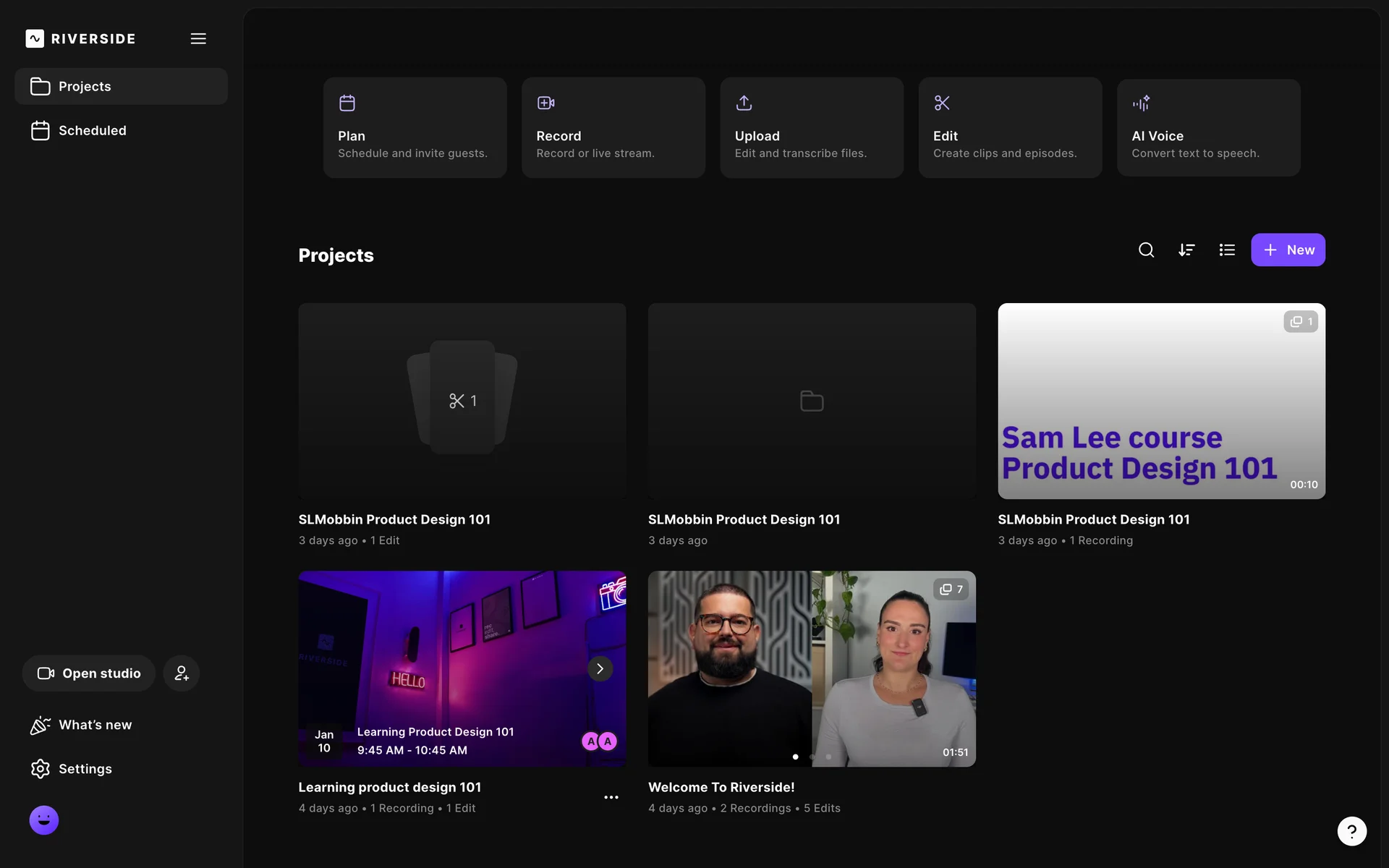The image size is (1389, 868).
Task: Click invite people icon beside Open studio
Action: [x=182, y=673]
